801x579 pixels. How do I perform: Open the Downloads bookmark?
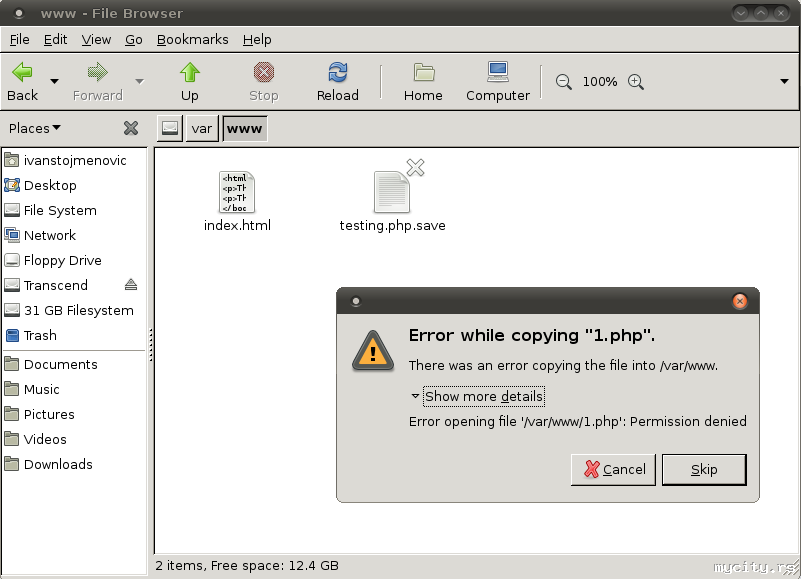tap(74, 465)
